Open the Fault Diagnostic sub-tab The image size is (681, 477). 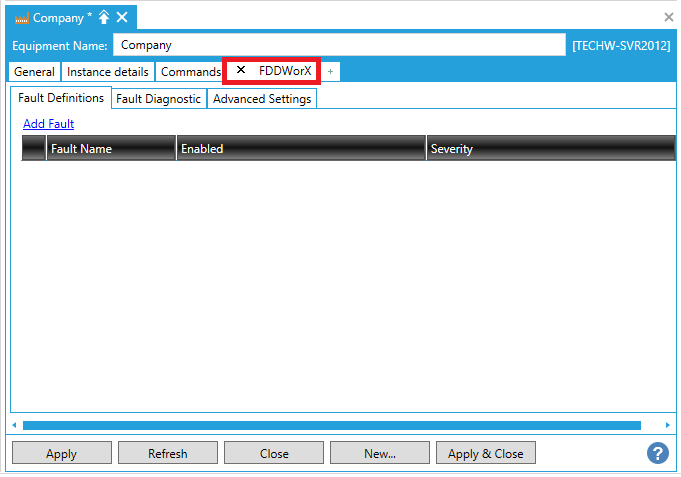(158, 99)
